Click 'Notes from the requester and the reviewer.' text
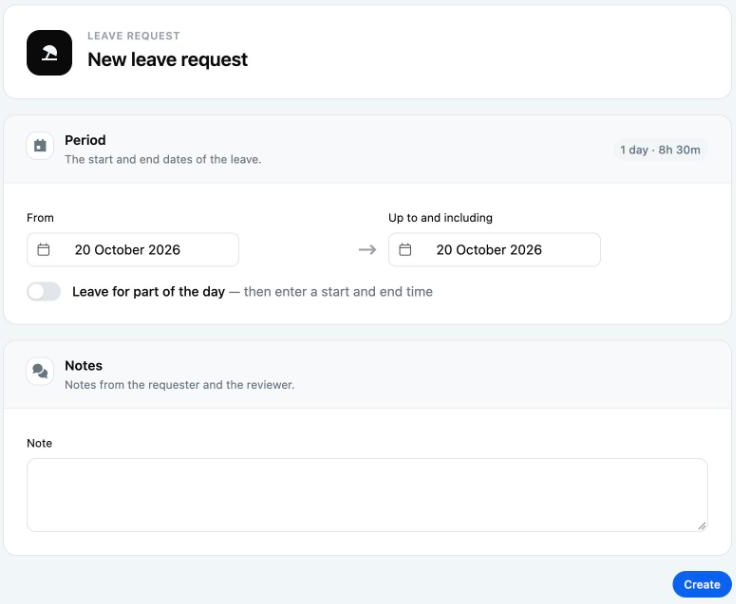Image resolution: width=736 pixels, height=604 pixels. (179, 385)
